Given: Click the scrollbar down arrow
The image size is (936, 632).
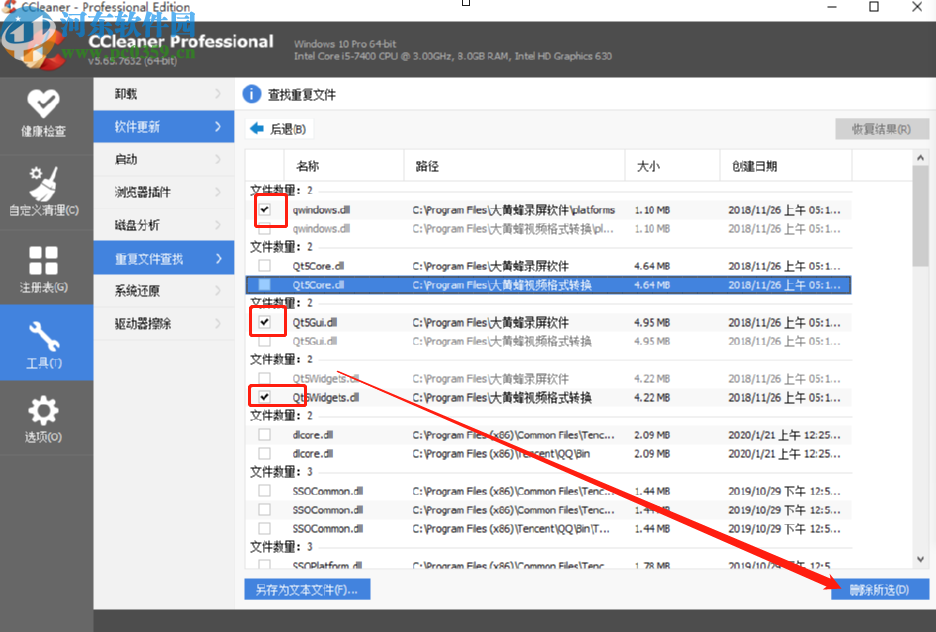Looking at the screenshot, I should pyautogui.click(x=920, y=559).
